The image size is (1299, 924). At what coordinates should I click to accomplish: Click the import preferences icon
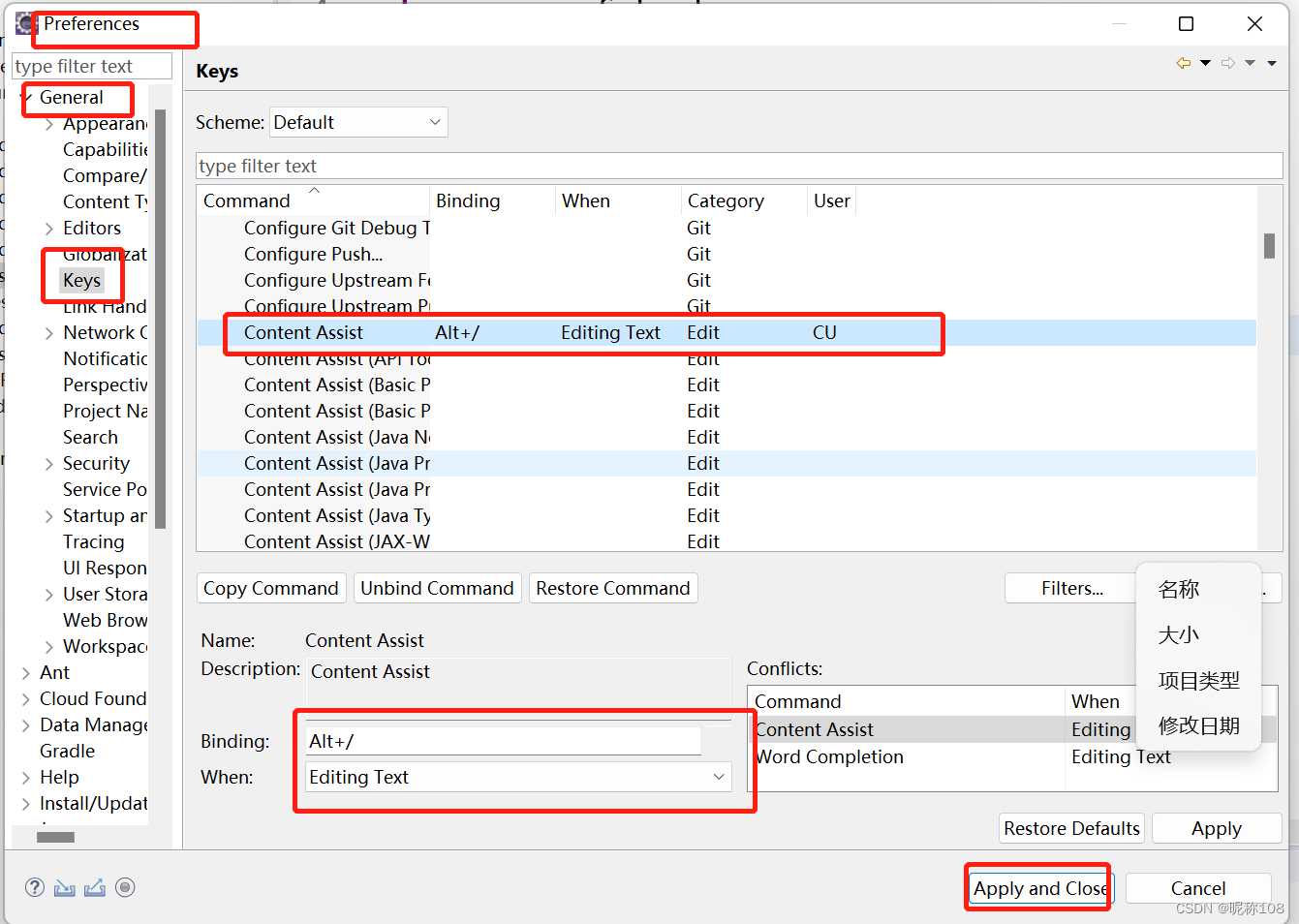pyautogui.click(x=64, y=886)
